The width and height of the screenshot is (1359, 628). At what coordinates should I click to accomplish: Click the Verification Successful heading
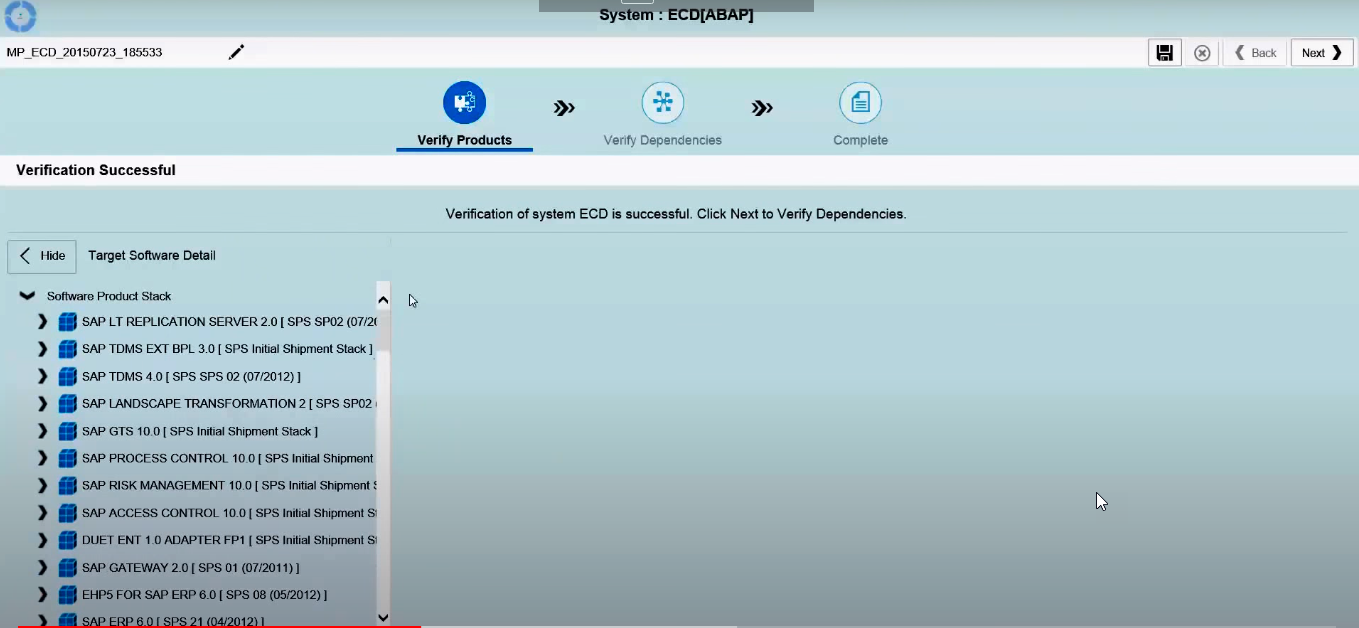[96, 170]
